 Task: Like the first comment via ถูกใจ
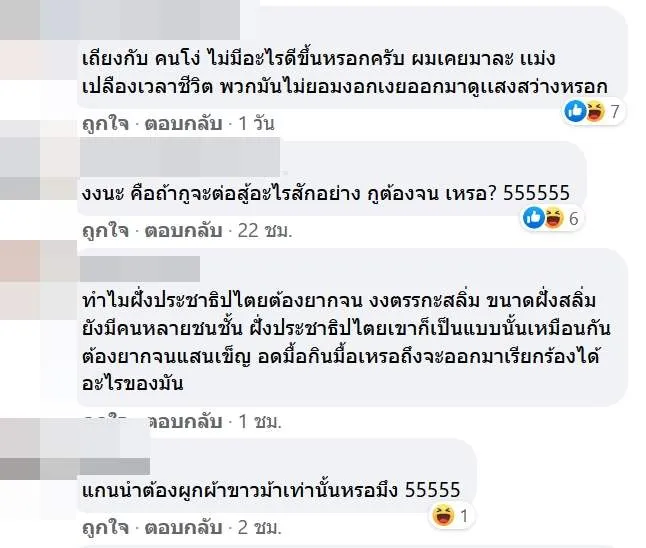point(105,124)
